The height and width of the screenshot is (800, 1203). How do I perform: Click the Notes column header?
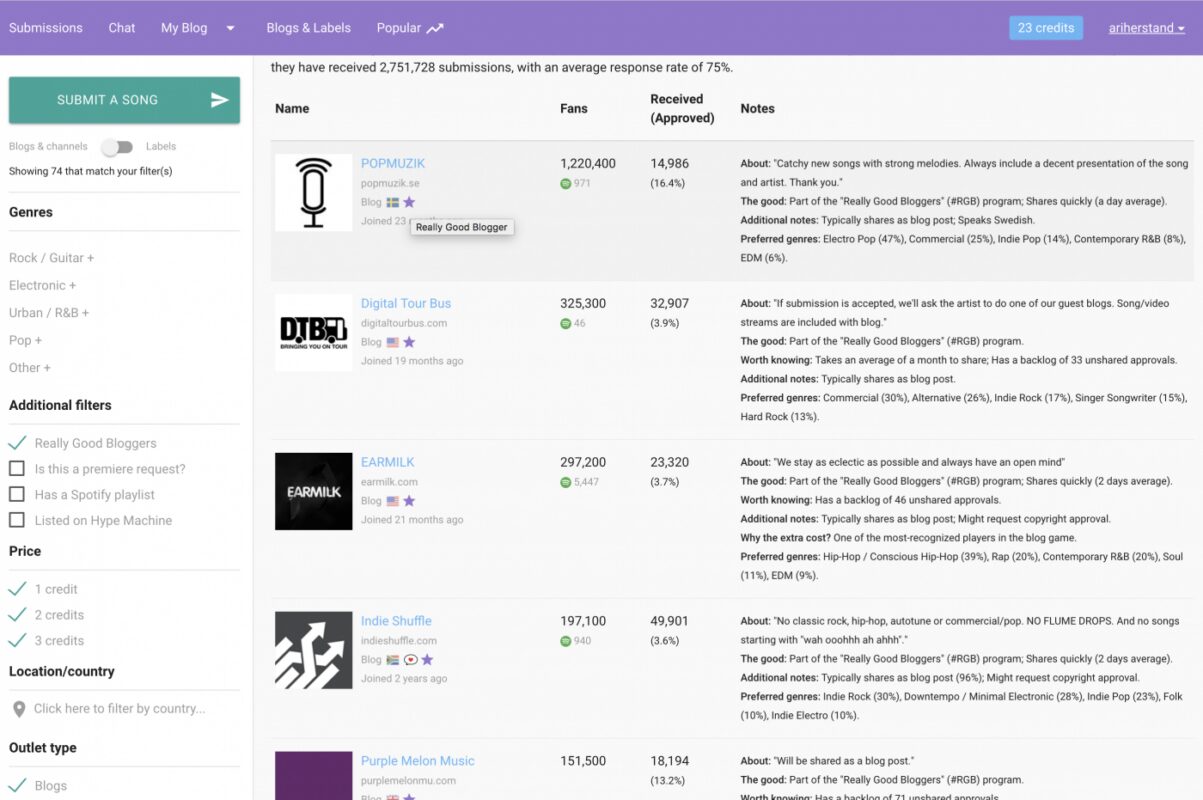click(x=758, y=109)
